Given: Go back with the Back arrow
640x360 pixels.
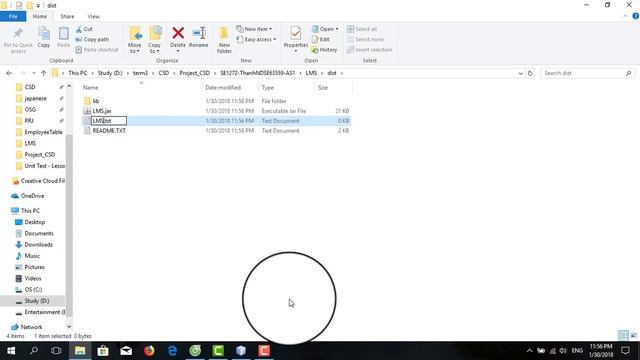Looking at the screenshot, I should [9, 73].
